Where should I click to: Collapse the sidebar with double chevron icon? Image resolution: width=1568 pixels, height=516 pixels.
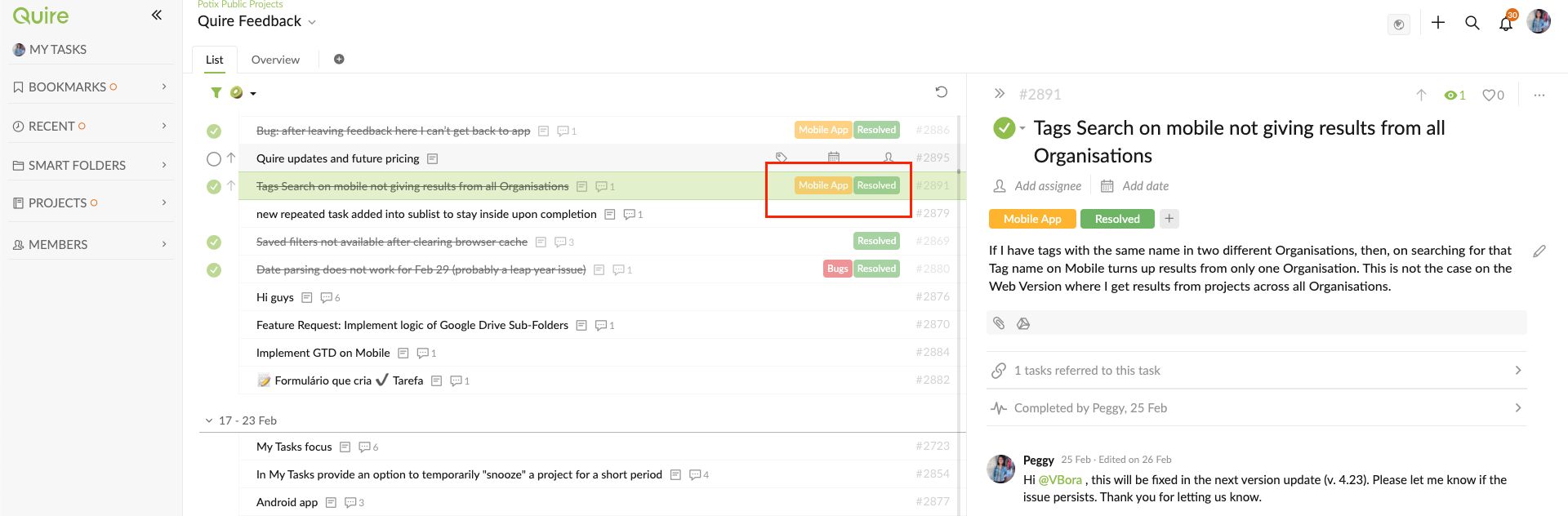click(157, 15)
